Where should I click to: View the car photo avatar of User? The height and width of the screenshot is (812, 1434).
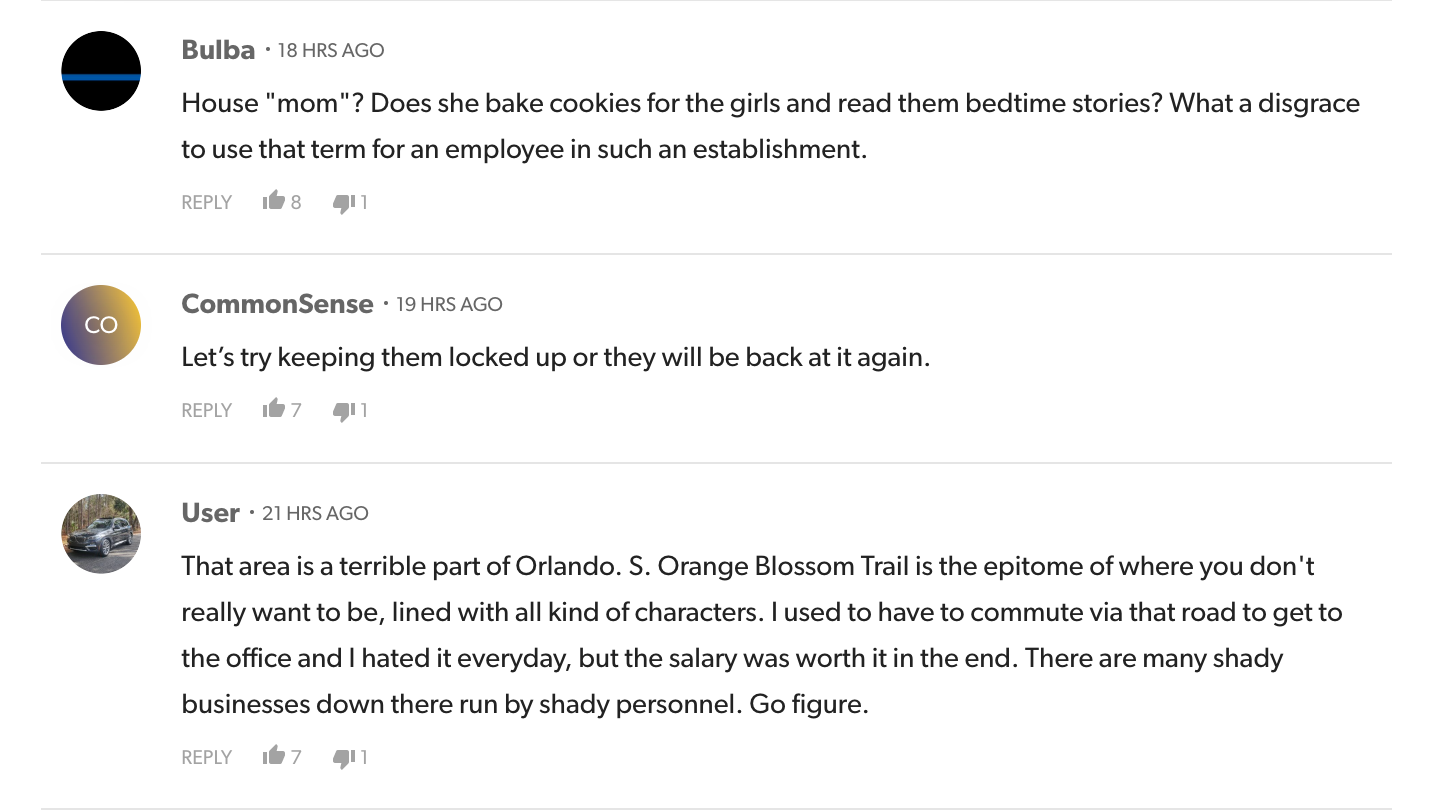coord(101,533)
